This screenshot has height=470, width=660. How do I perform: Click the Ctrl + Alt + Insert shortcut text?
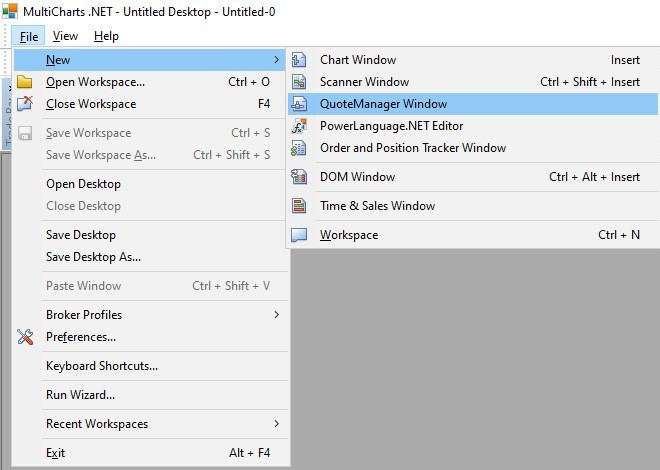click(594, 177)
